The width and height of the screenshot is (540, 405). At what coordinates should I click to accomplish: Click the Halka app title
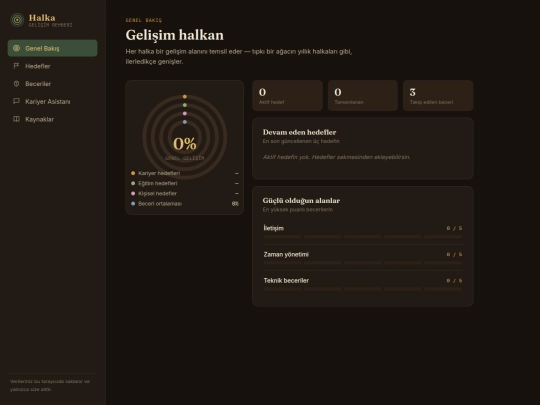point(42,18)
